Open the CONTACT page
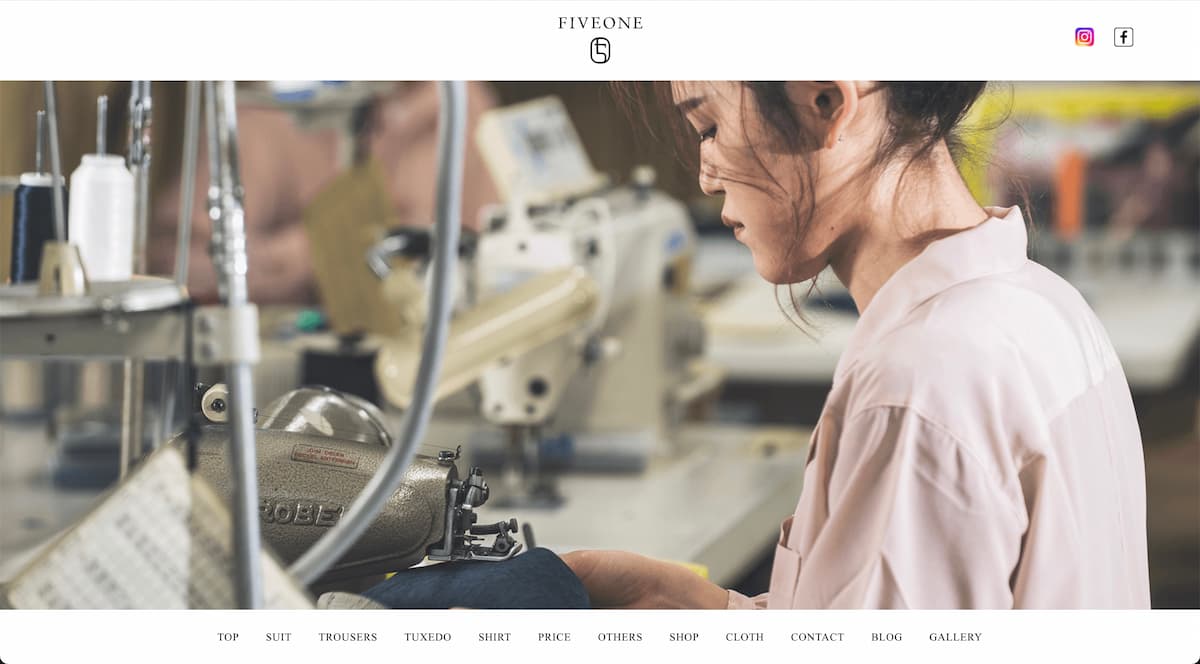The width and height of the screenshot is (1200, 664). pyautogui.click(x=817, y=637)
